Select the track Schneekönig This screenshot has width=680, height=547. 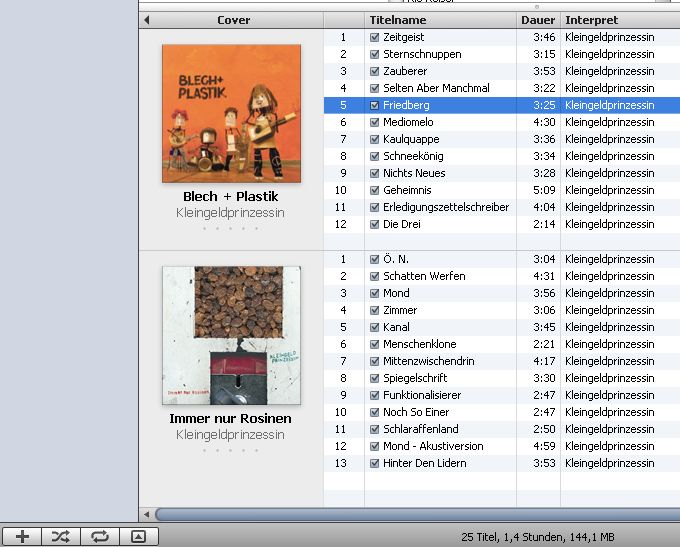point(413,156)
